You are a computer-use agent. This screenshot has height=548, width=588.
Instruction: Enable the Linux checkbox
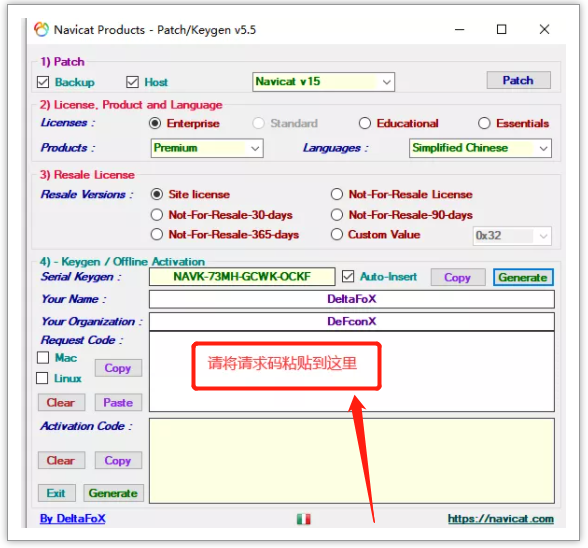42,378
